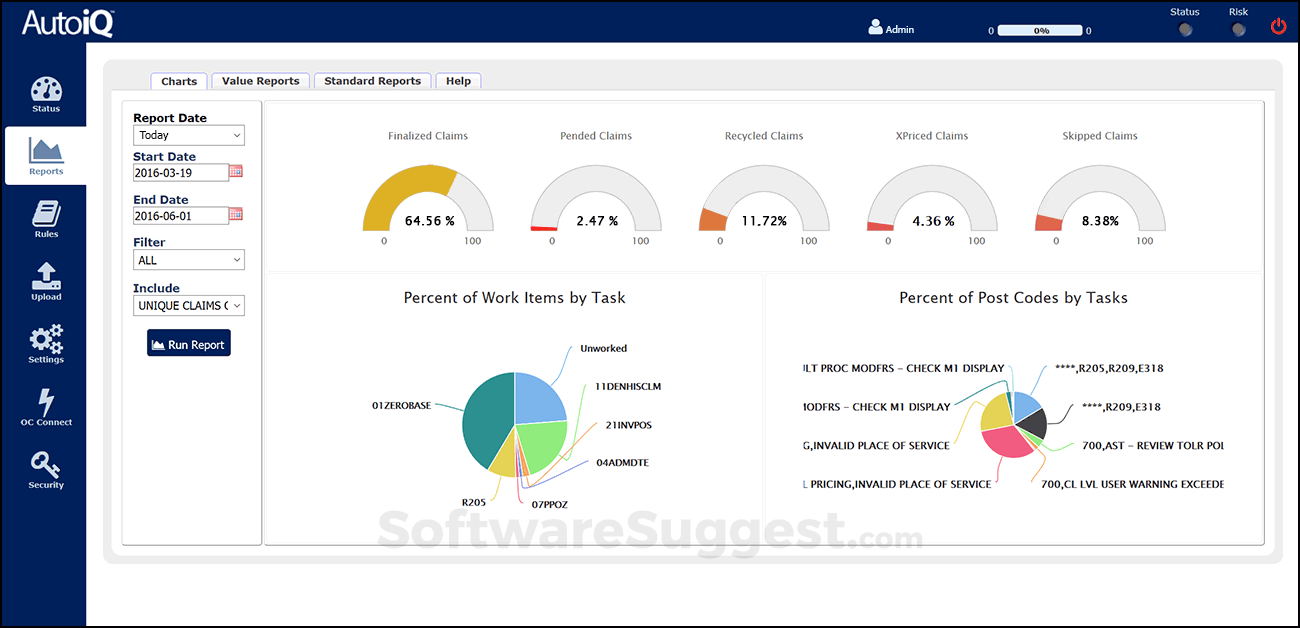Click inside the End Date input field

point(180,215)
